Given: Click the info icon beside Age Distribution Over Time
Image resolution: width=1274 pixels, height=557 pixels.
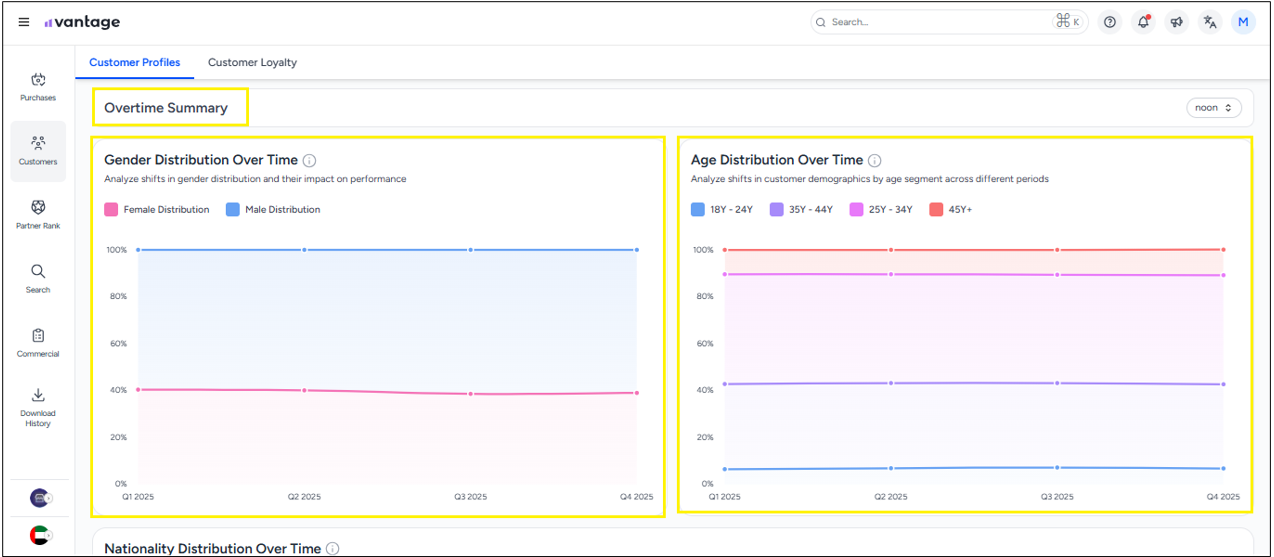Looking at the screenshot, I should click(x=875, y=160).
